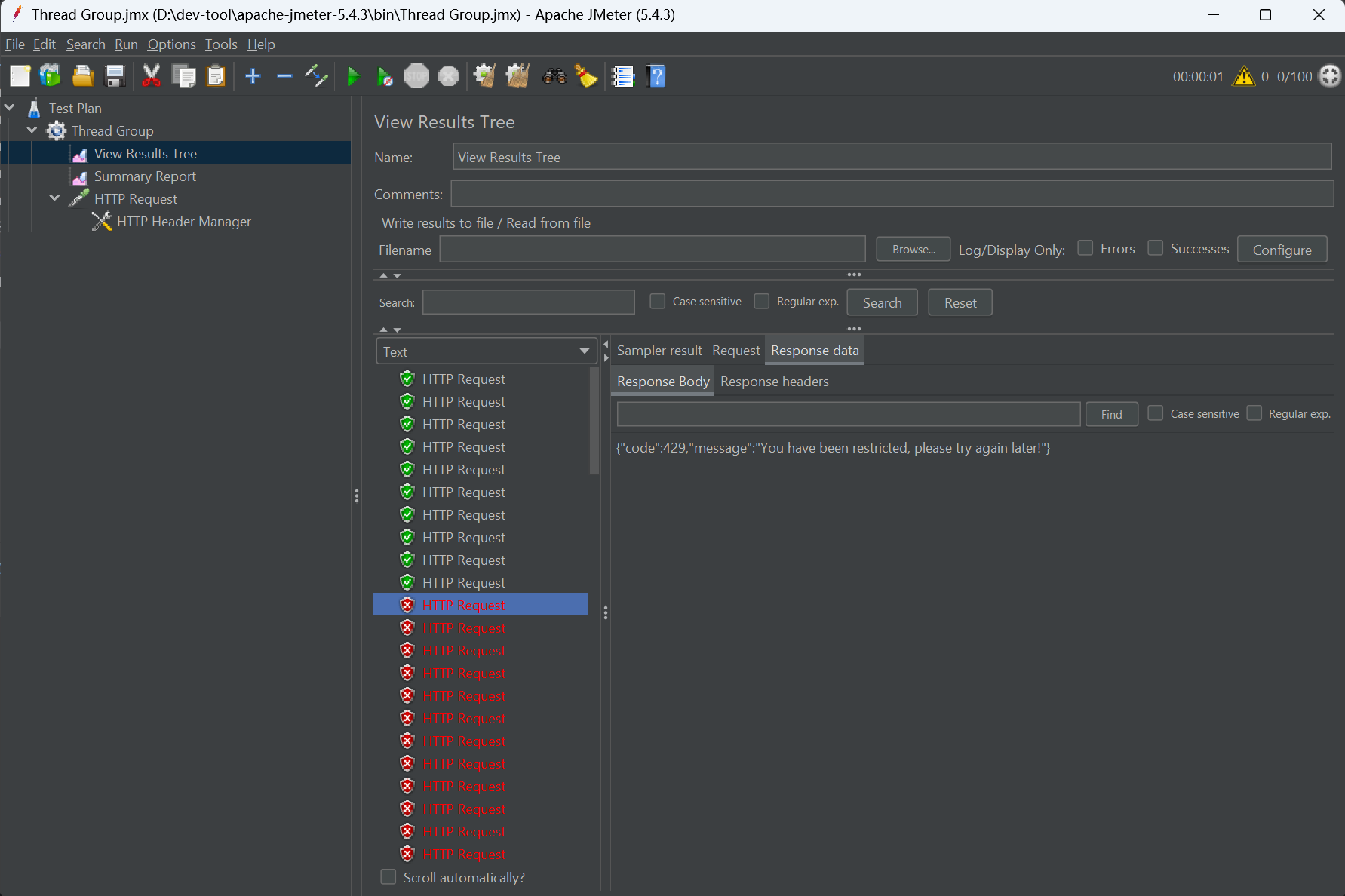Click the green Start run icon
Image resolution: width=1345 pixels, height=896 pixels.
(x=353, y=76)
